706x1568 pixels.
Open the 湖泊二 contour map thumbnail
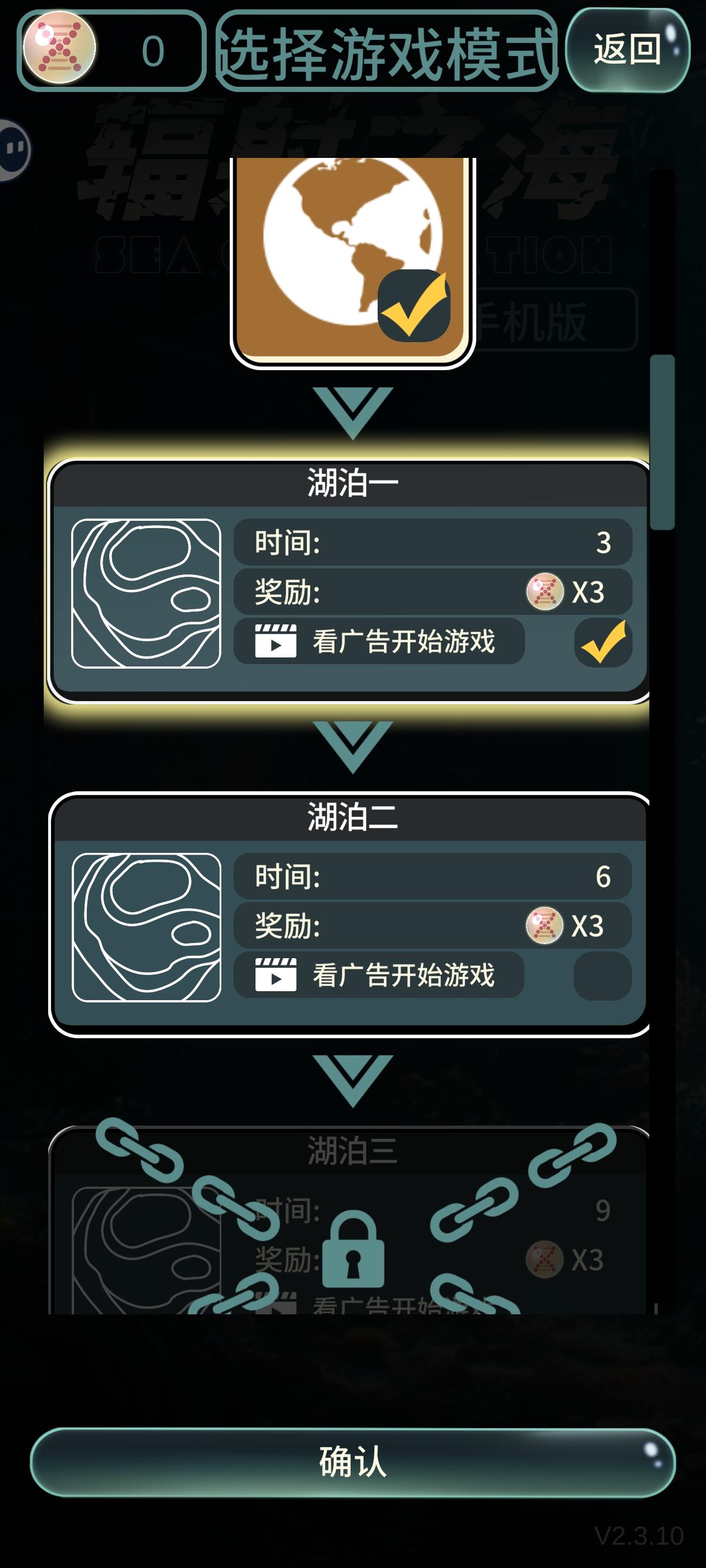pos(146,928)
